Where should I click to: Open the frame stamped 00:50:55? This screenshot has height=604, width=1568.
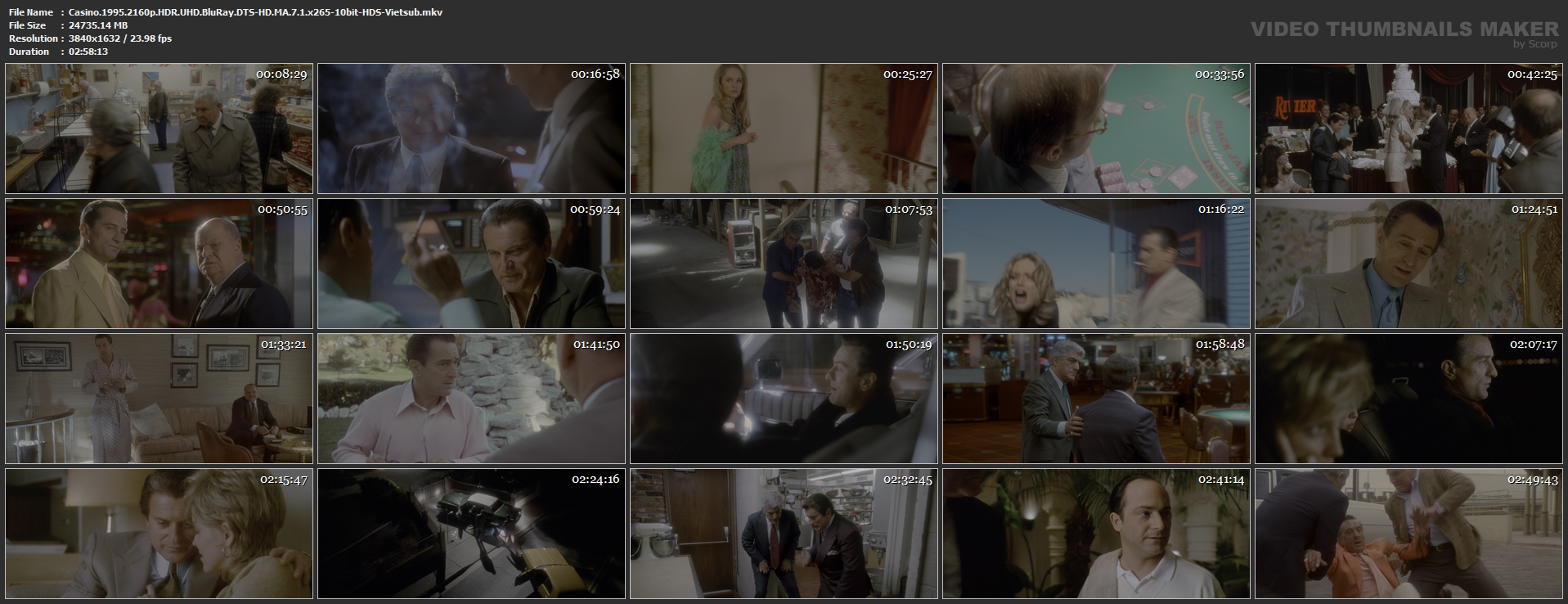pos(159,264)
